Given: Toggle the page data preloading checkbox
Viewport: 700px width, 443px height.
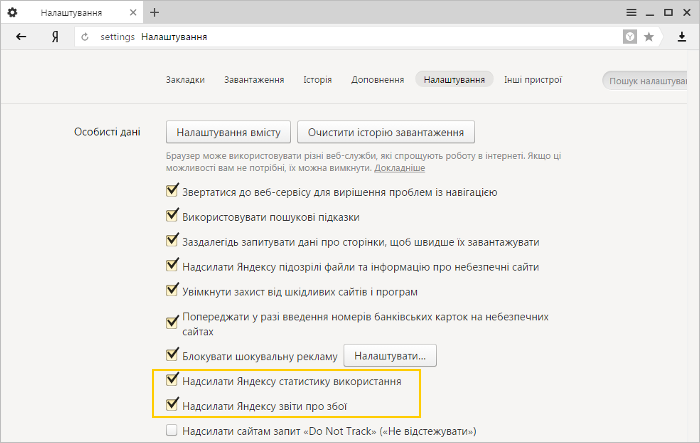Looking at the screenshot, I should point(172,241).
